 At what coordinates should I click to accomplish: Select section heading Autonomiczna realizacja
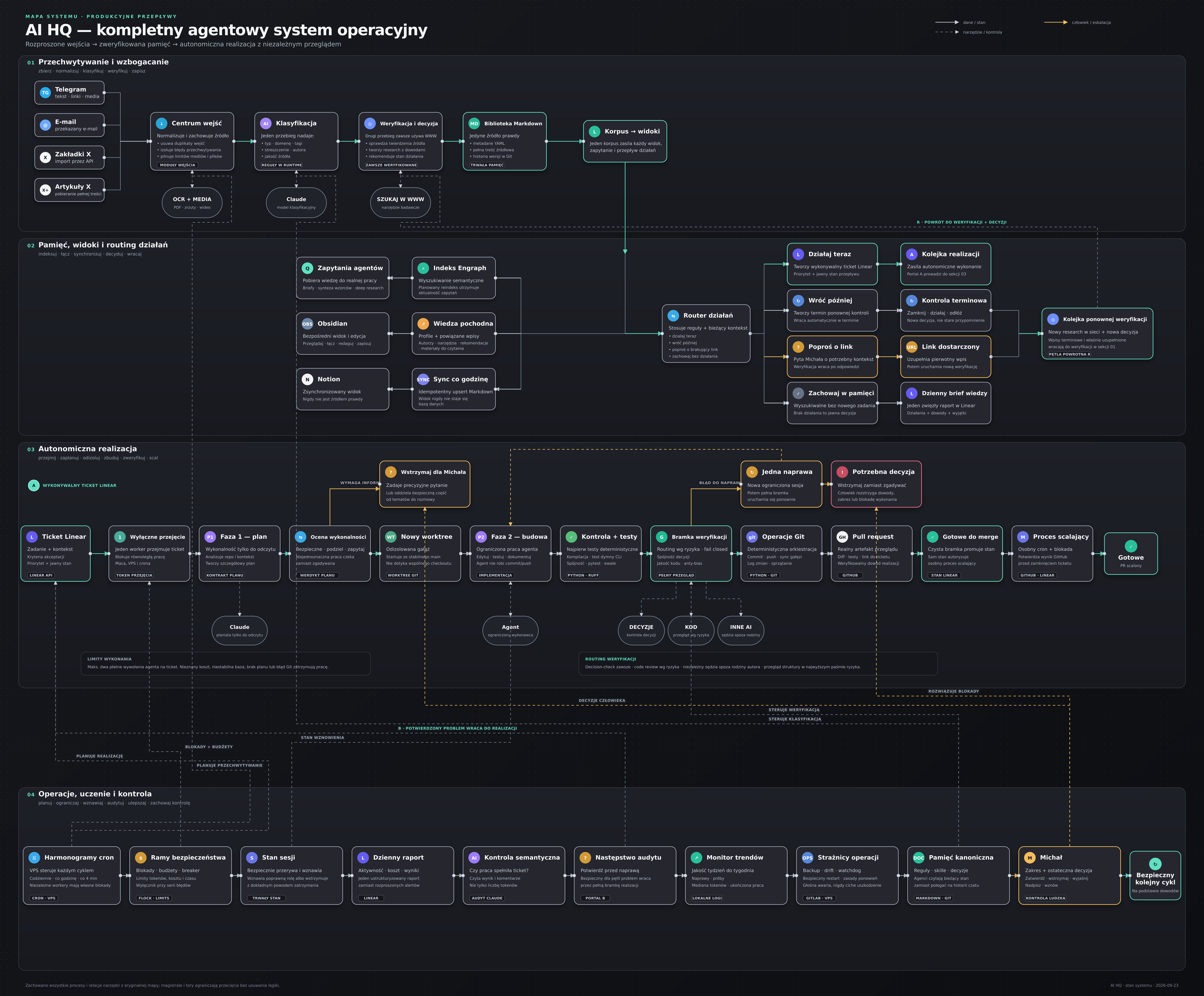(x=88, y=449)
